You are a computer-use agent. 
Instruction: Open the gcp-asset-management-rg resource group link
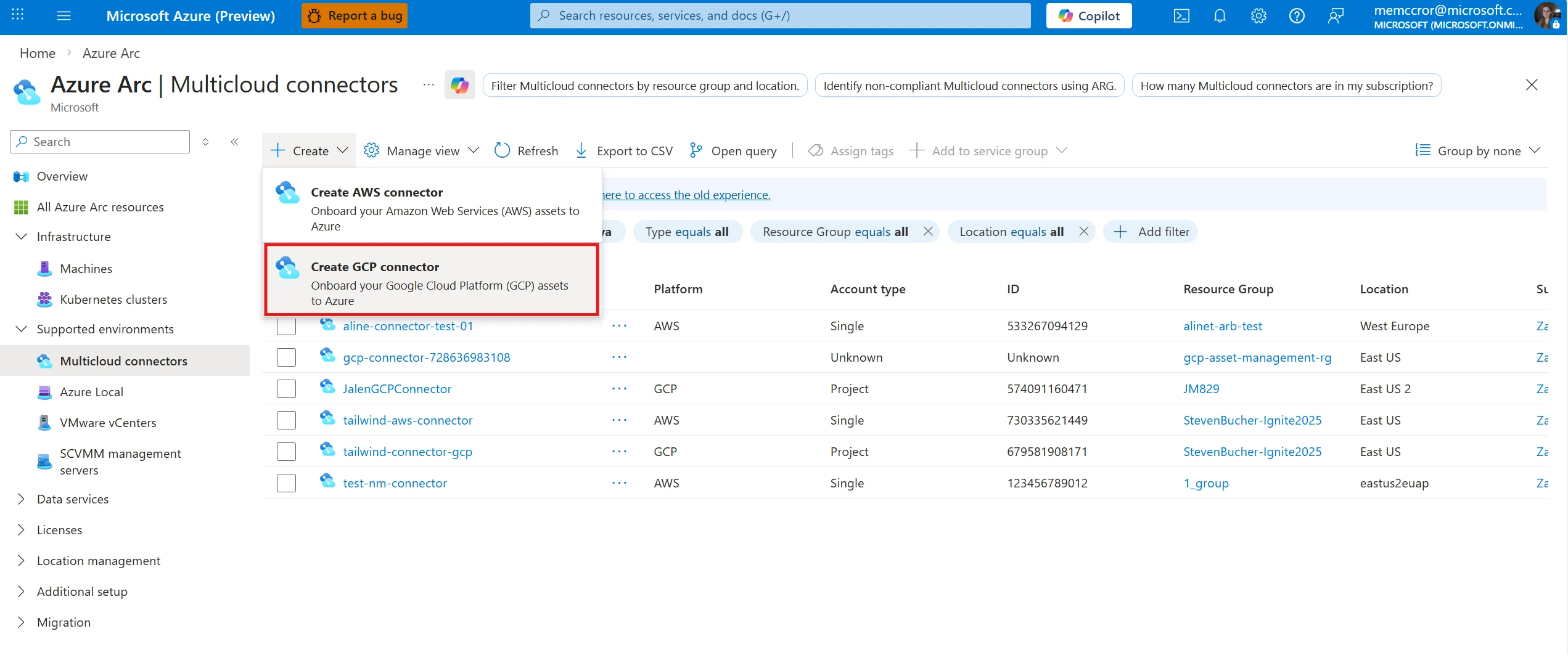click(x=1257, y=357)
